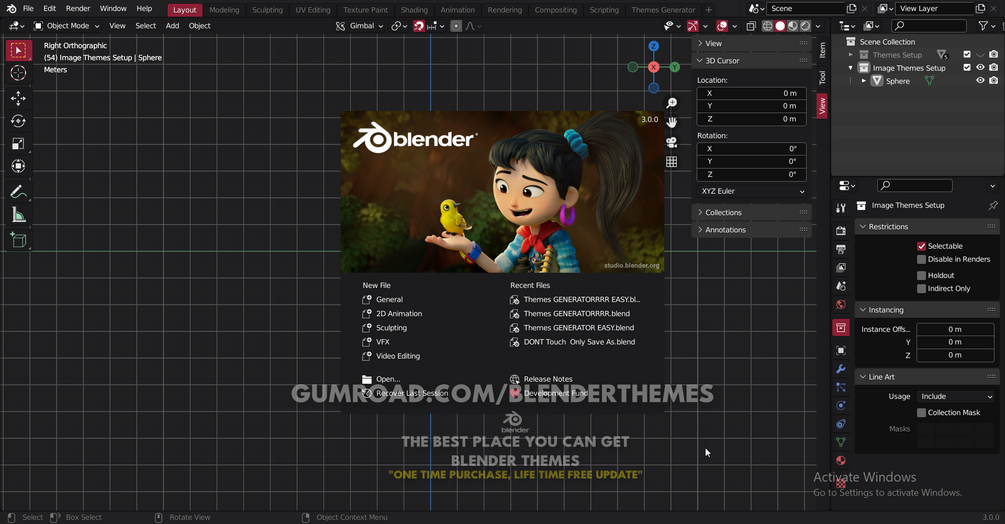The width and height of the screenshot is (1005, 524).
Task: Click the outliner search field
Action: pyautogui.click(x=929, y=26)
